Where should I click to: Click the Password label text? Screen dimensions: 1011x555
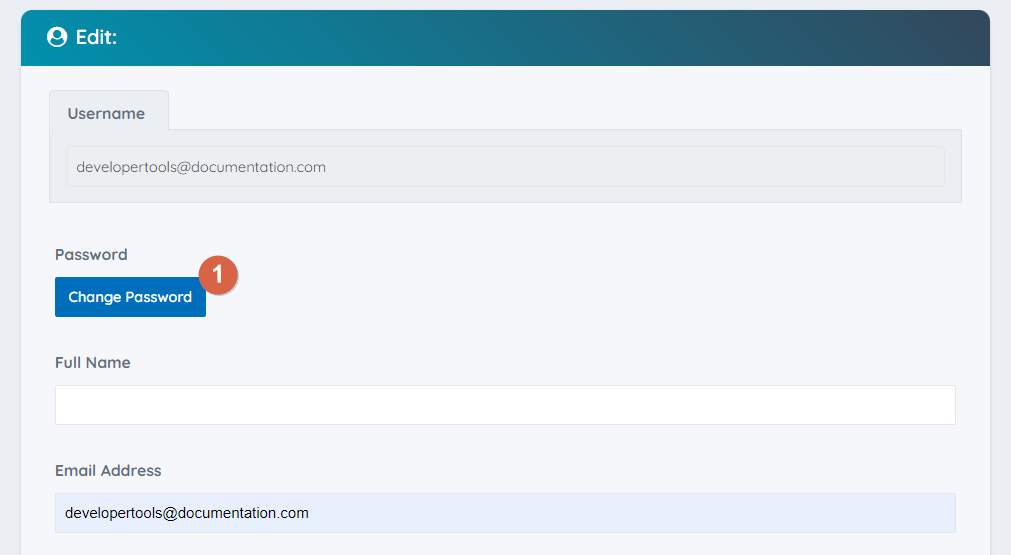tap(91, 255)
